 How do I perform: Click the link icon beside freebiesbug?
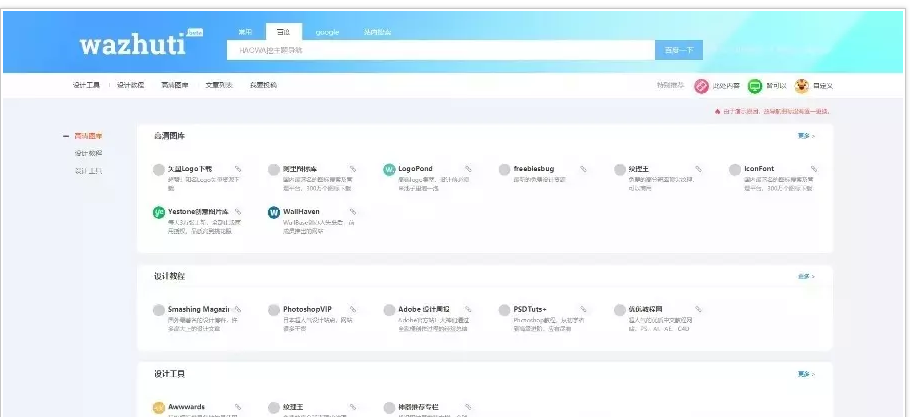coord(583,169)
